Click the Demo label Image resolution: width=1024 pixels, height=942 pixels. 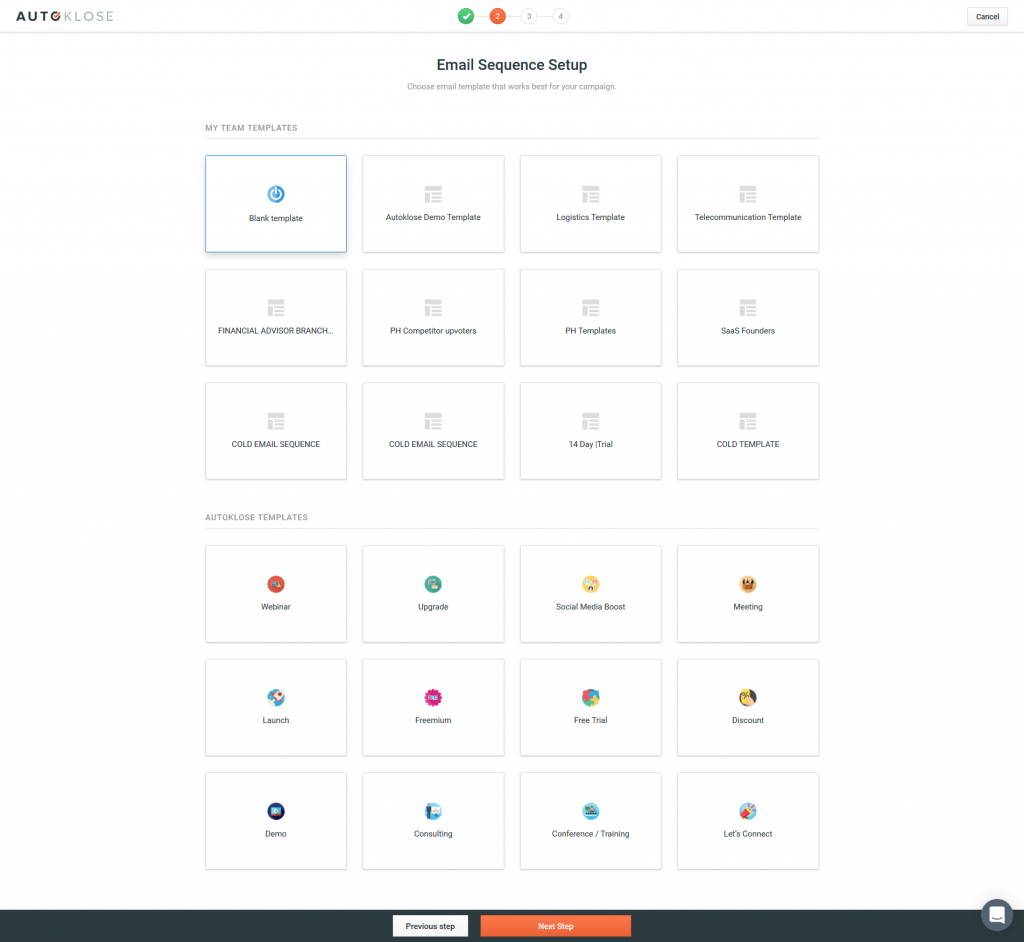276,834
